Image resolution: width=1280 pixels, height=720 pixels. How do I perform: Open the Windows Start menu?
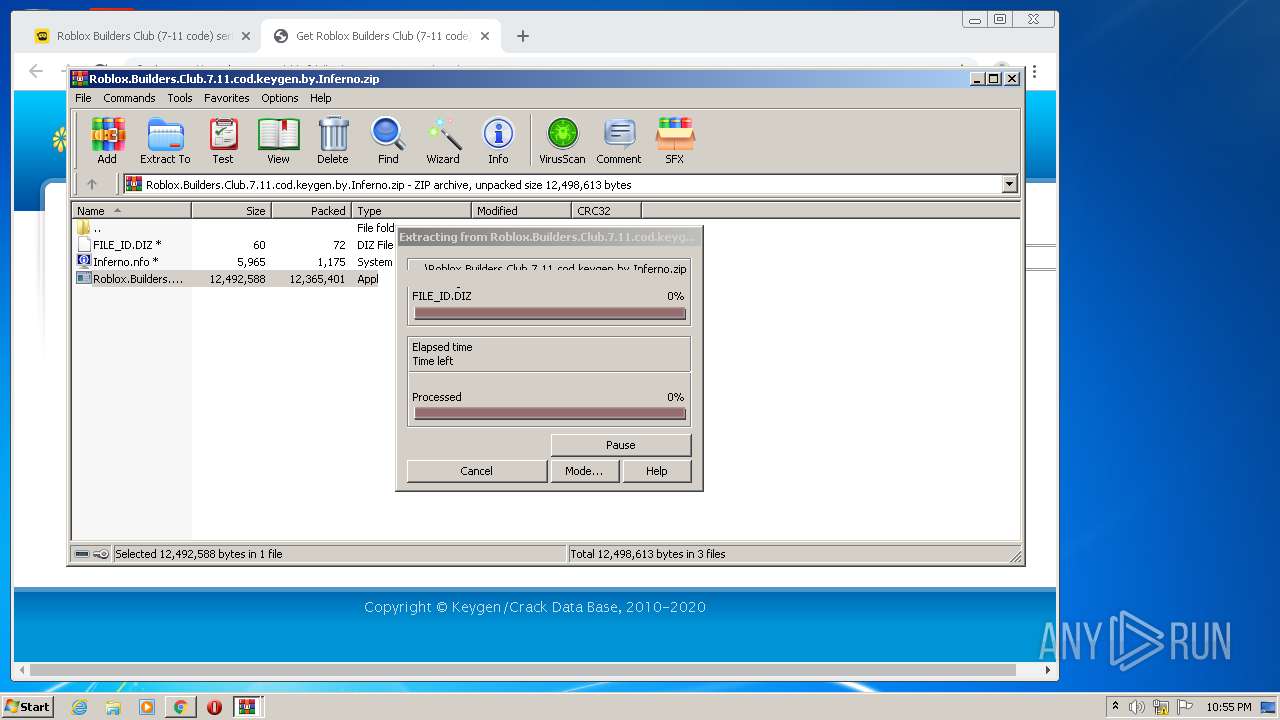[x=27, y=707]
